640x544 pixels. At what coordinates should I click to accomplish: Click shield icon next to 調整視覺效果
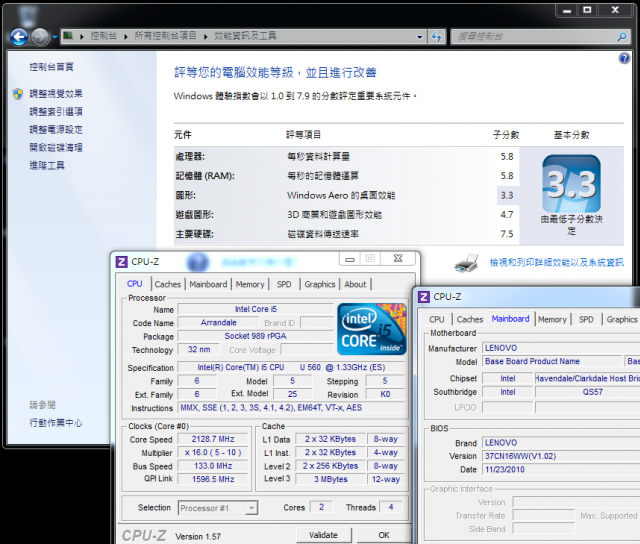[x=18, y=94]
